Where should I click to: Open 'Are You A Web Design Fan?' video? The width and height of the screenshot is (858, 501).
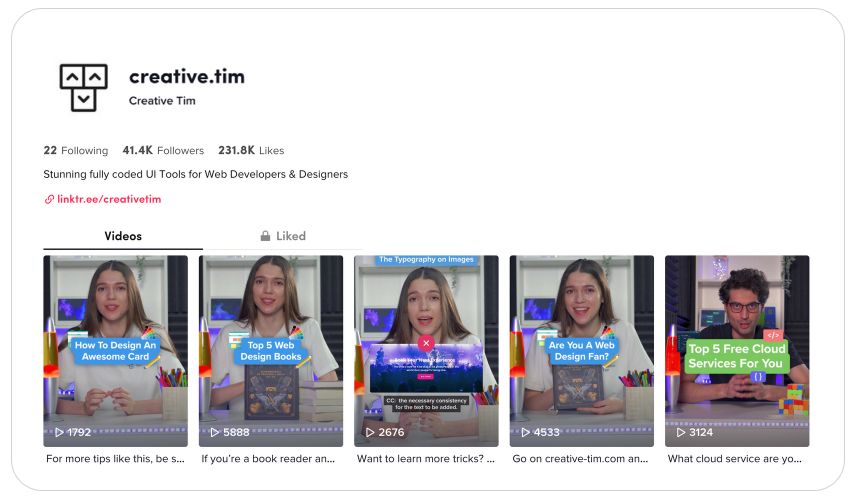(581, 350)
